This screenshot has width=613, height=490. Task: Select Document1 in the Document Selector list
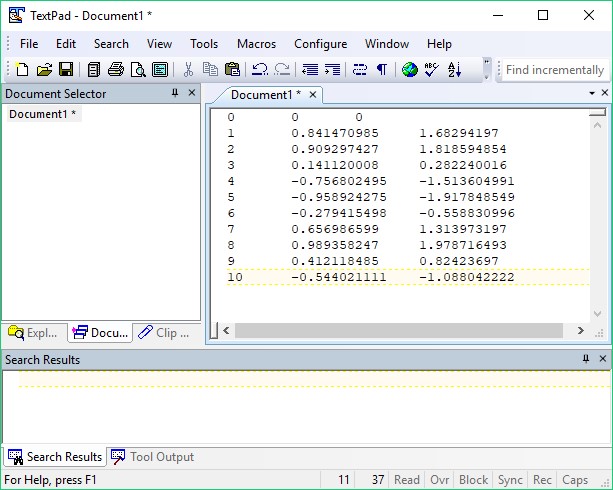click(43, 114)
